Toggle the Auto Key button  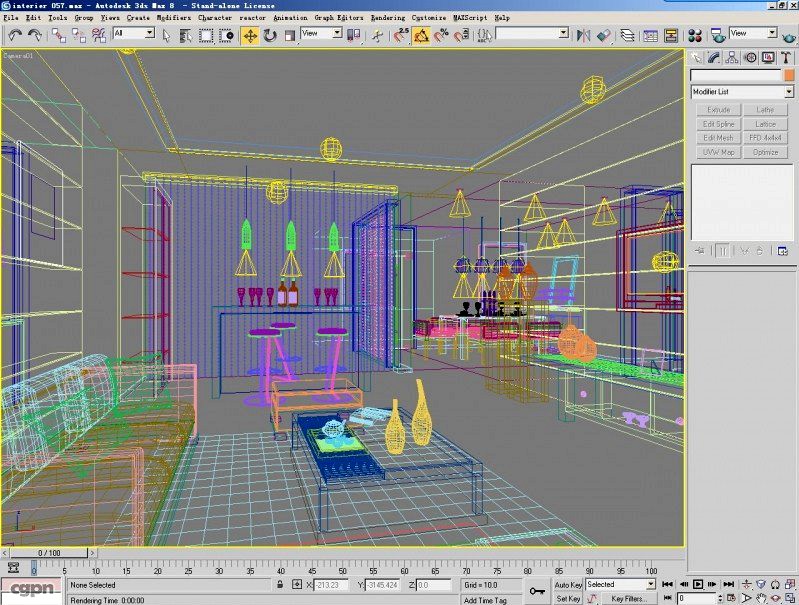pyautogui.click(x=568, y=585)
